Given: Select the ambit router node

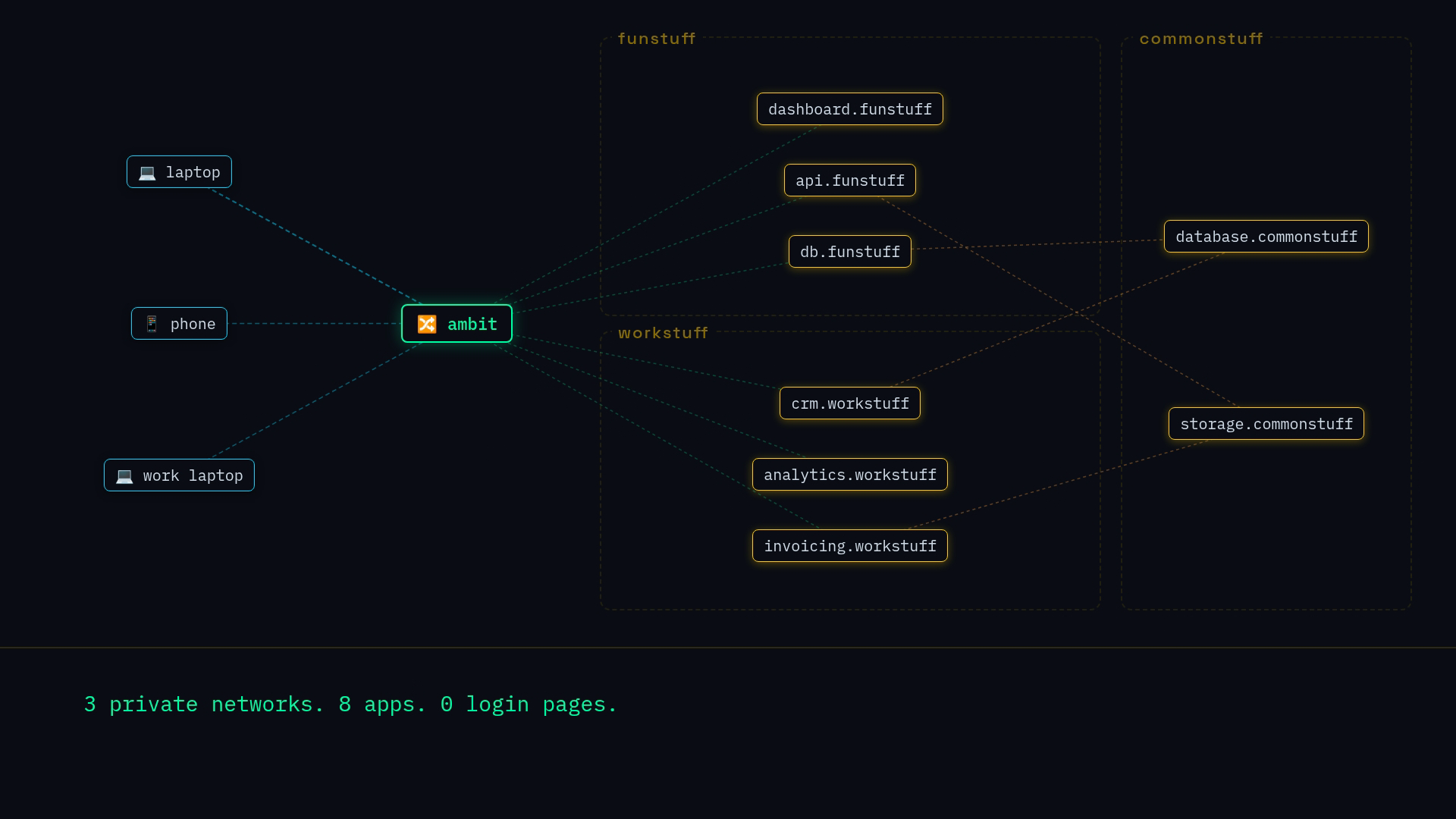Looking at the screenshot, I should coord(457,324).
